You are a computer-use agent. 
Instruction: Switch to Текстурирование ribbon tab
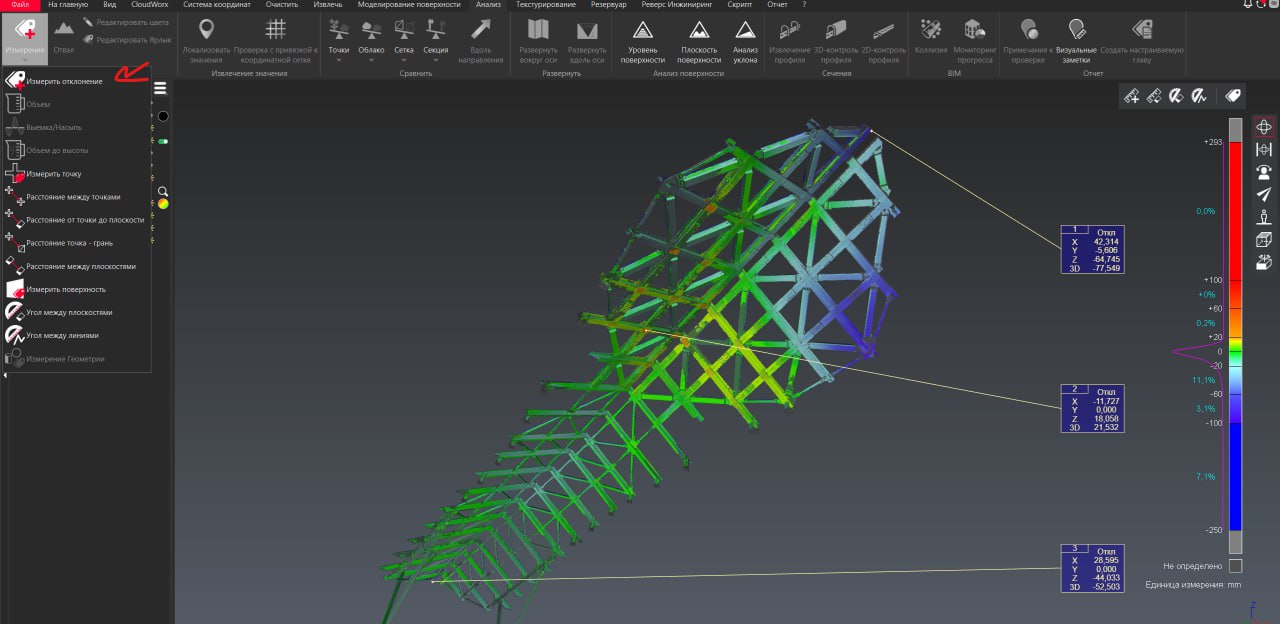pos(546,5)
